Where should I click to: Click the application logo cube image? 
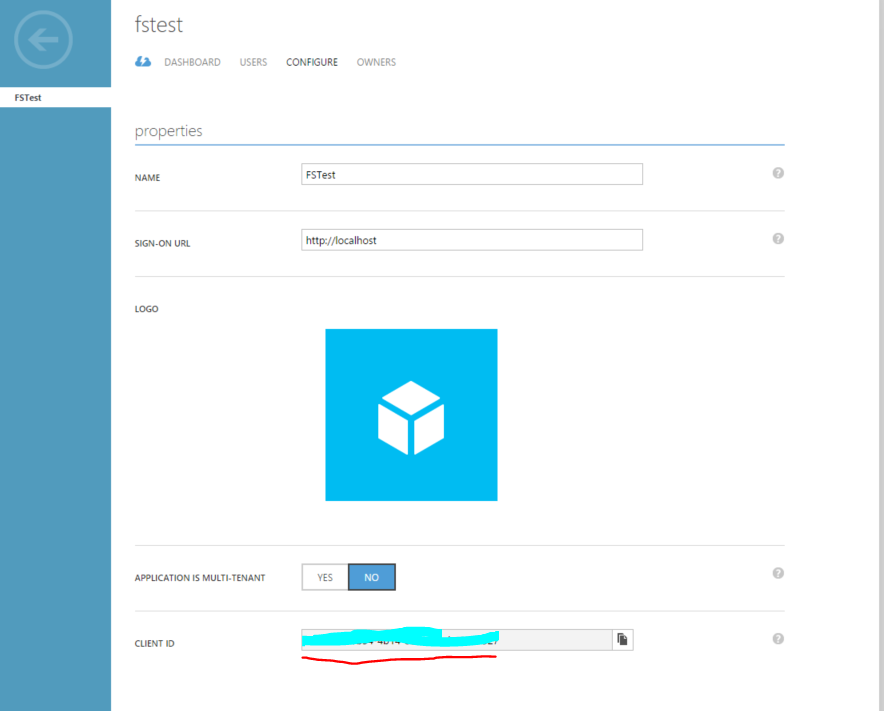tap(411, 414)
